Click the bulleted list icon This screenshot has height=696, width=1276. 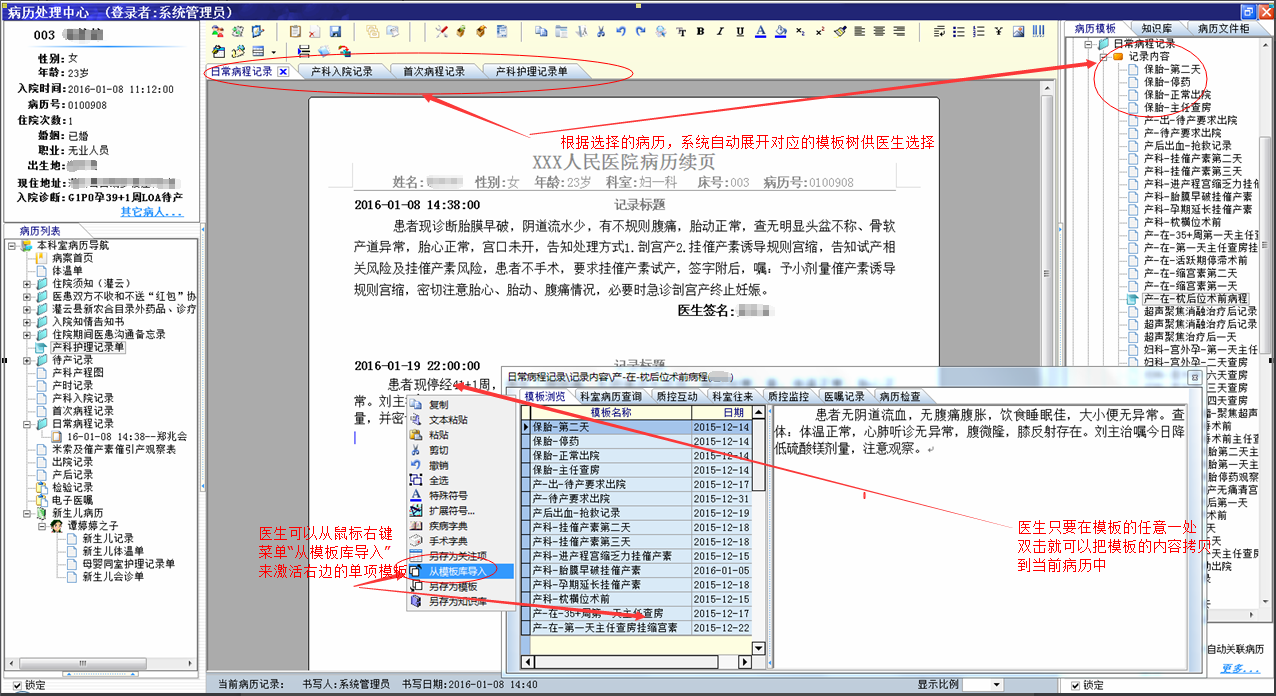959,31
